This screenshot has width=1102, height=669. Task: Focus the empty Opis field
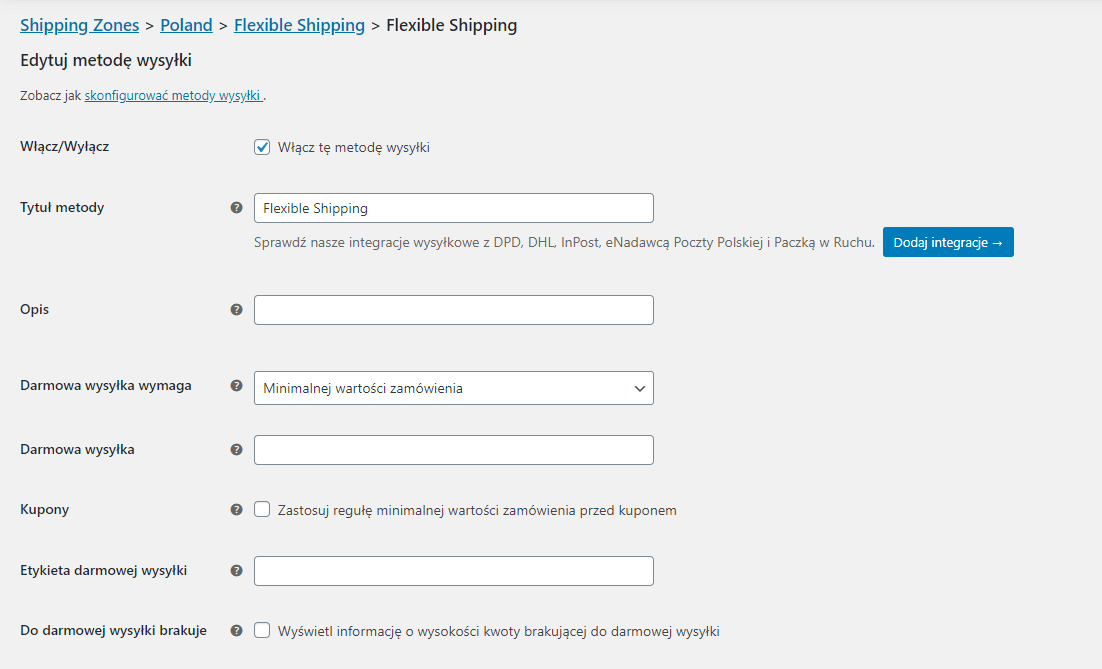(x=453, y=309)
